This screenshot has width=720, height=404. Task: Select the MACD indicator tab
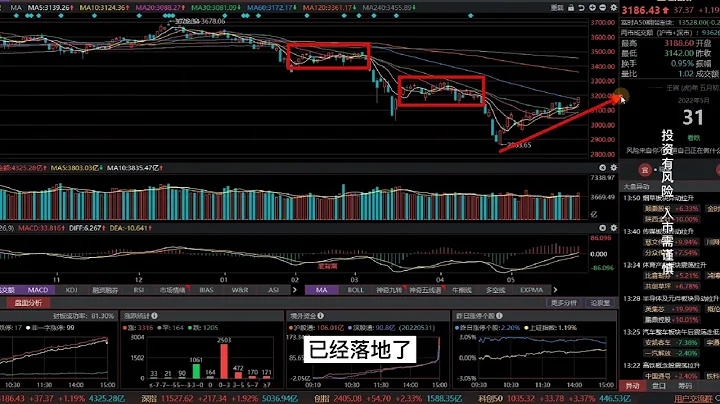tap(38, 290)
